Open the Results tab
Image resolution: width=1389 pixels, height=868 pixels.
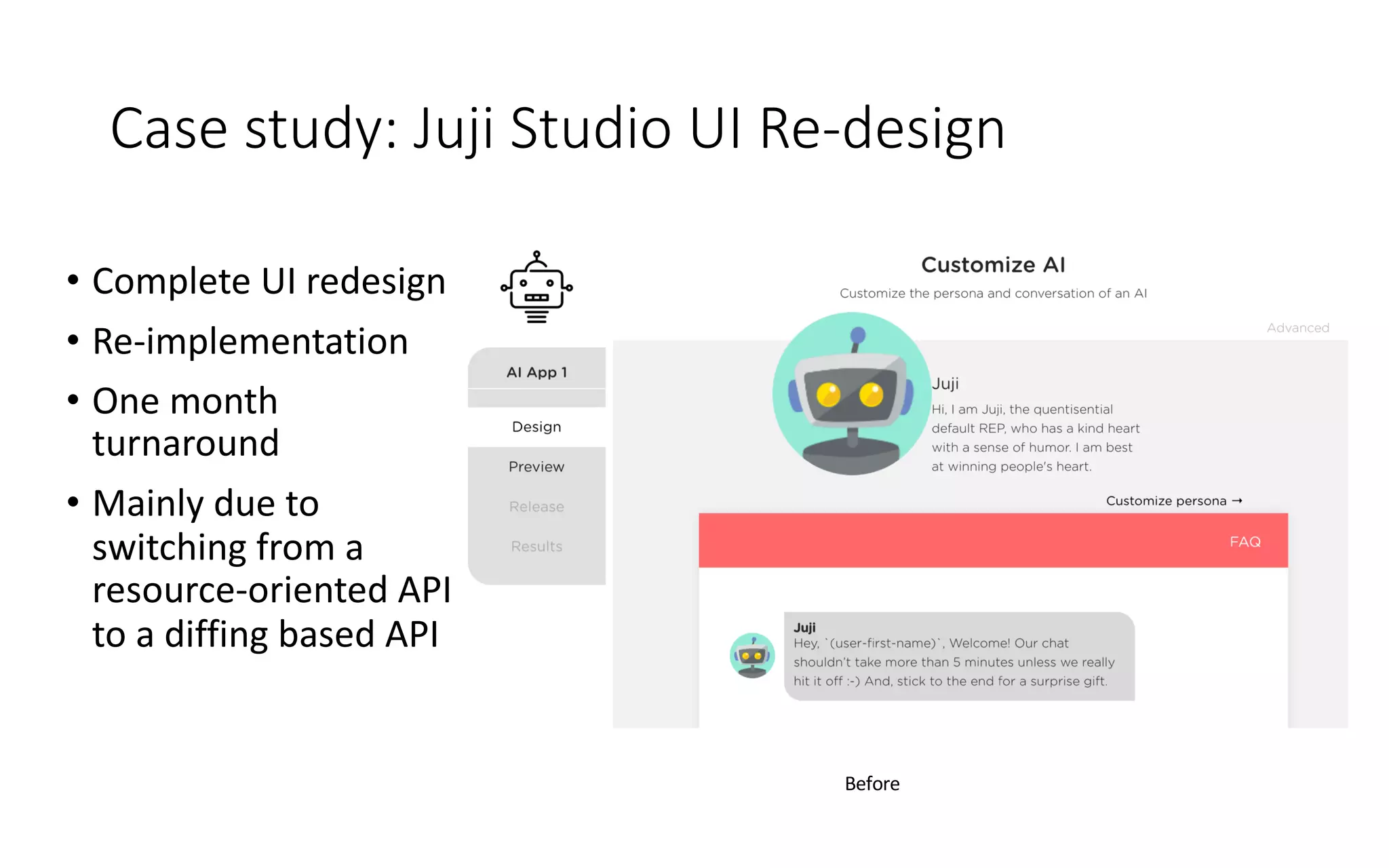[536, 546]
